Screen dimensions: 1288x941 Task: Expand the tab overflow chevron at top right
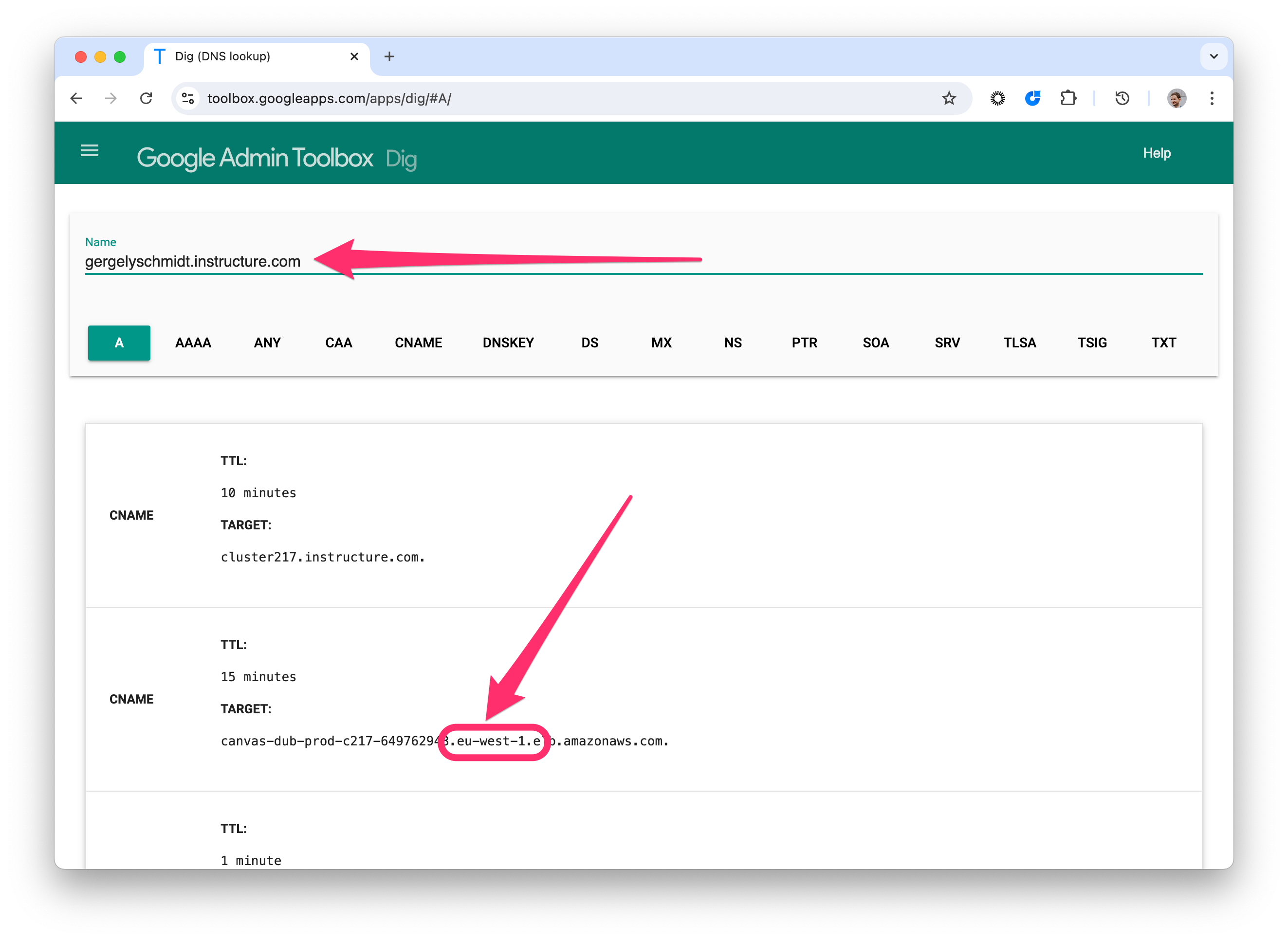pyautogui.click(x=1214, y=56)
